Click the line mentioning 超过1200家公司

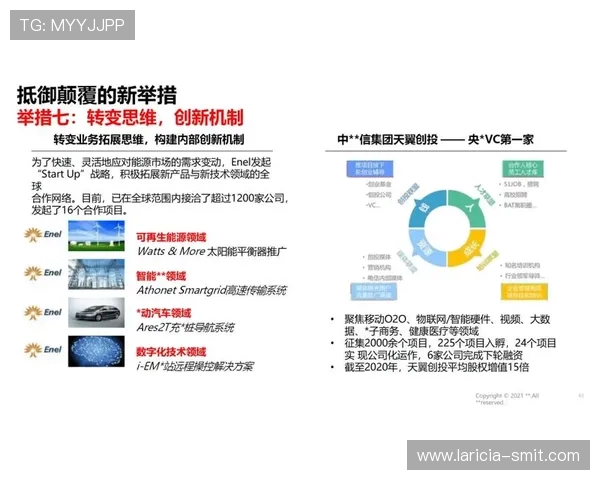click(x=160, y=198)
